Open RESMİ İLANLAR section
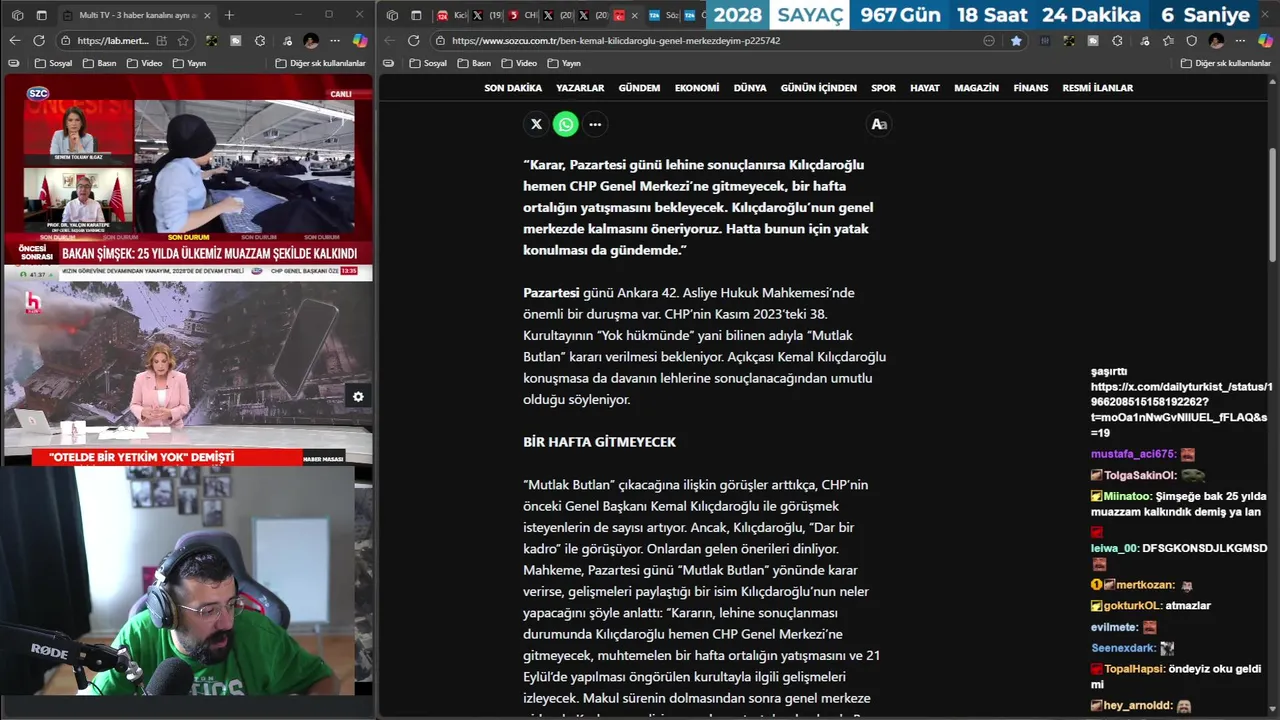 point(1098,88)
